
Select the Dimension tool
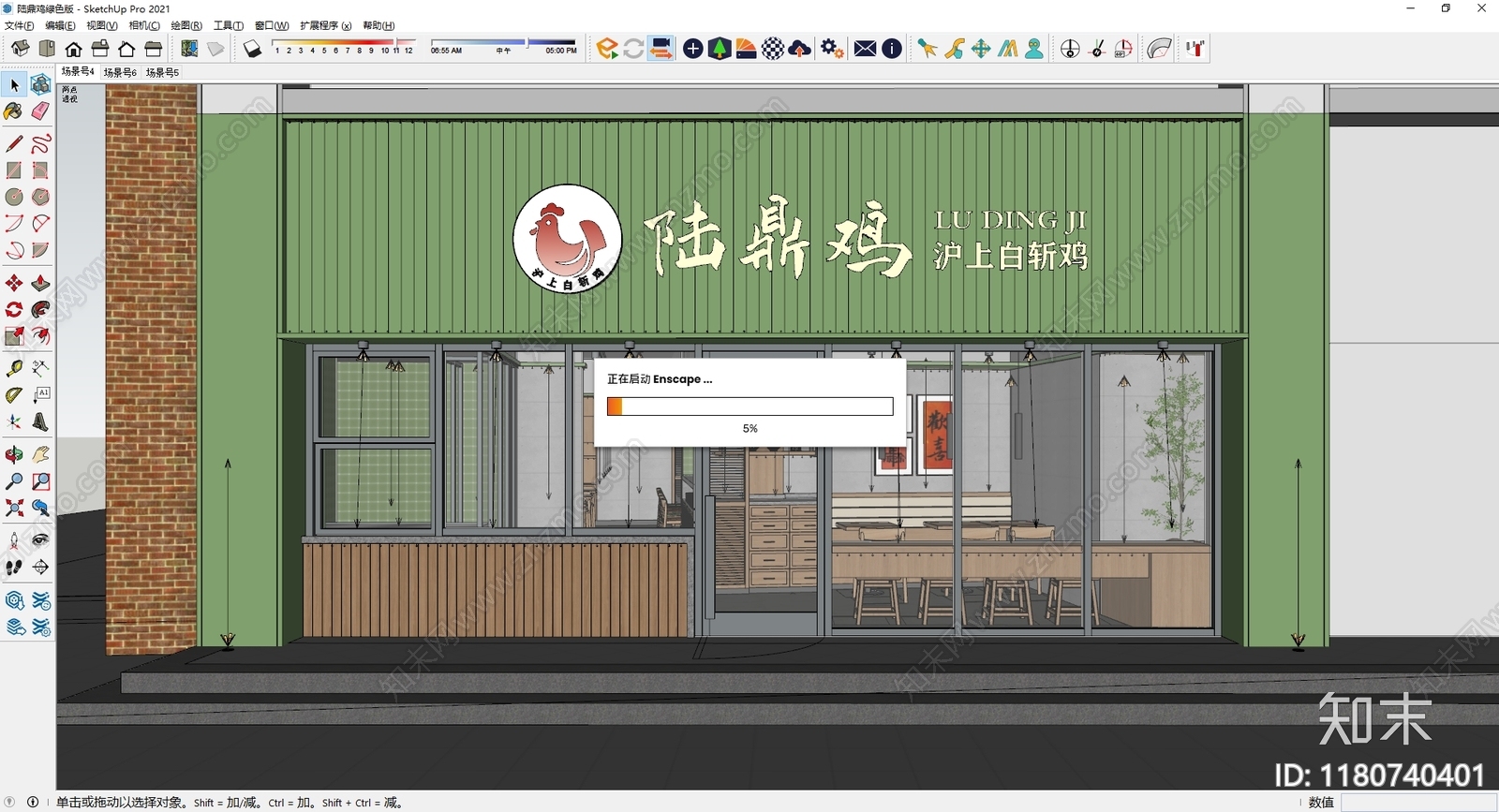(x=40, y=368)
